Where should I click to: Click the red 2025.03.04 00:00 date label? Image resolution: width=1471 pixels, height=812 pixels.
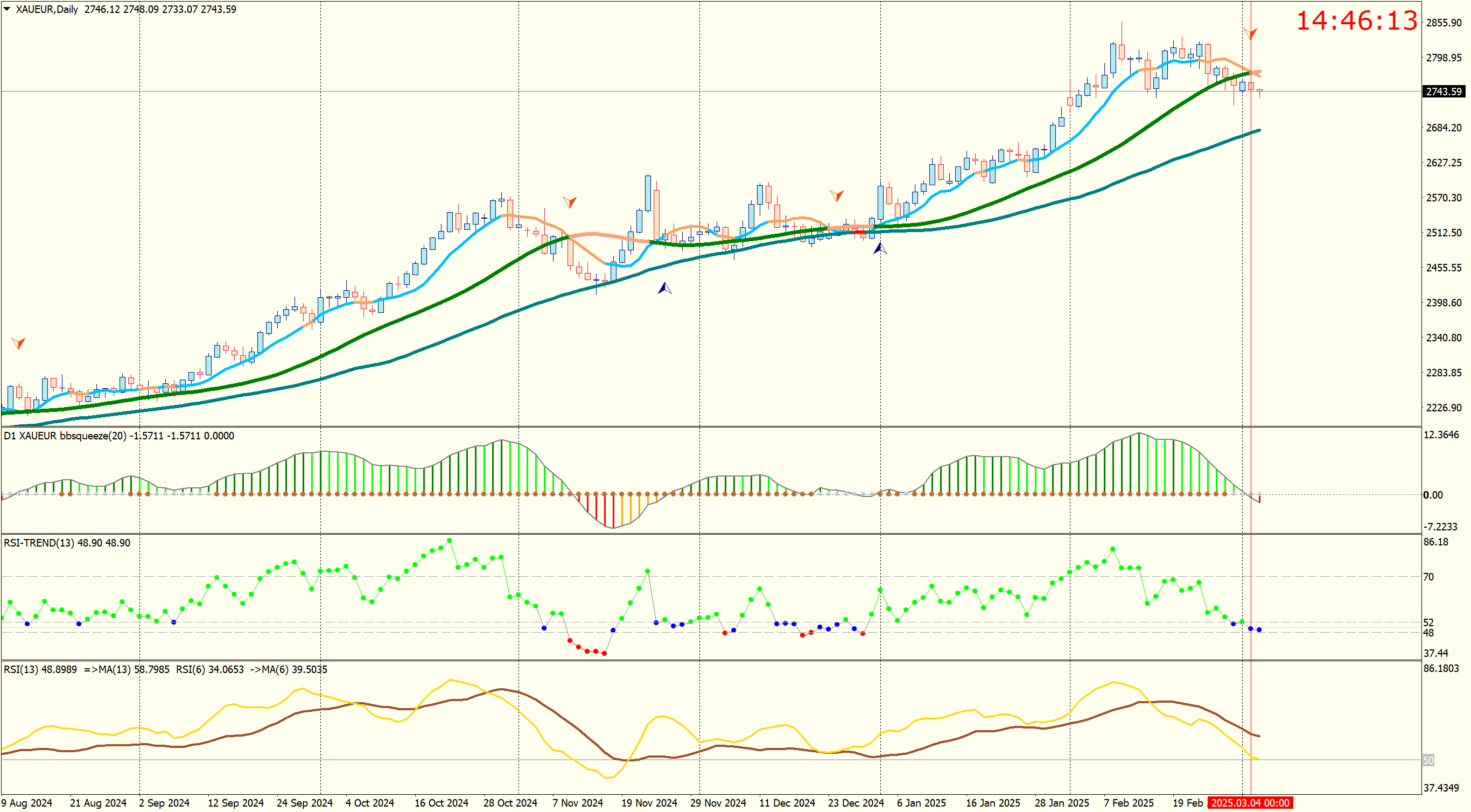[1250, 803]
